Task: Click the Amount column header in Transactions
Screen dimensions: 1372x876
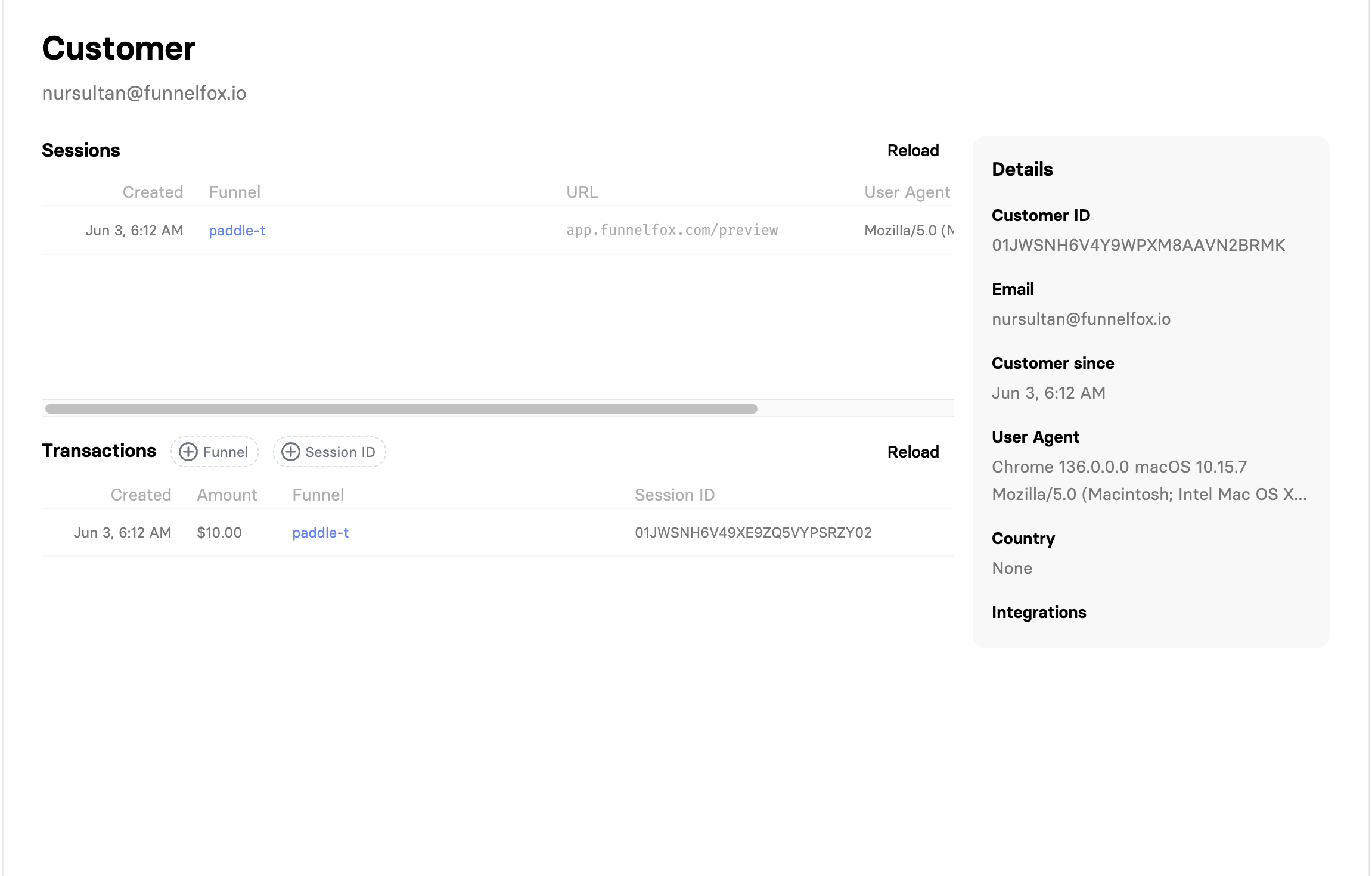Action: 227,495
